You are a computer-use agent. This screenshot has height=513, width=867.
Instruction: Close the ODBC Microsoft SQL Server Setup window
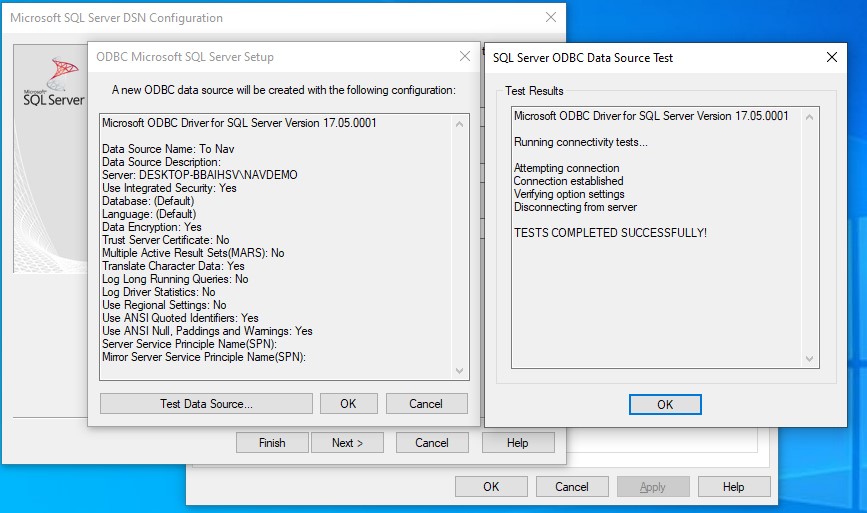465,56
